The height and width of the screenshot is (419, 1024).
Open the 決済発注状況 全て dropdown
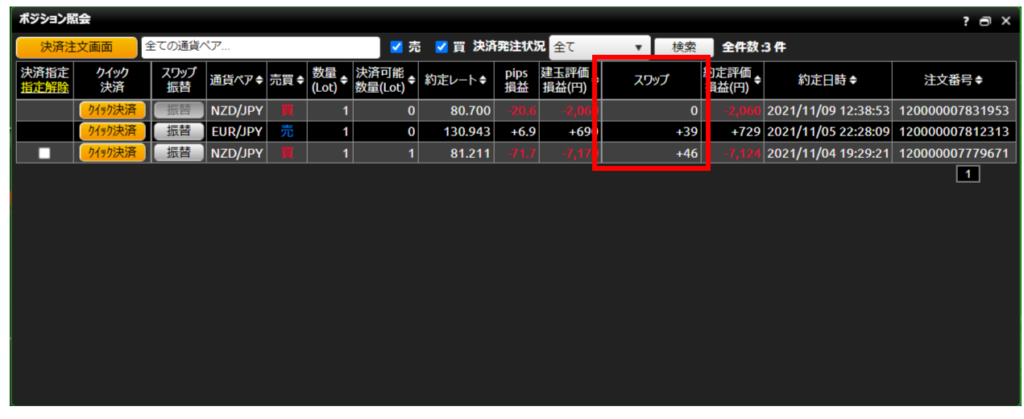point(600,47)
